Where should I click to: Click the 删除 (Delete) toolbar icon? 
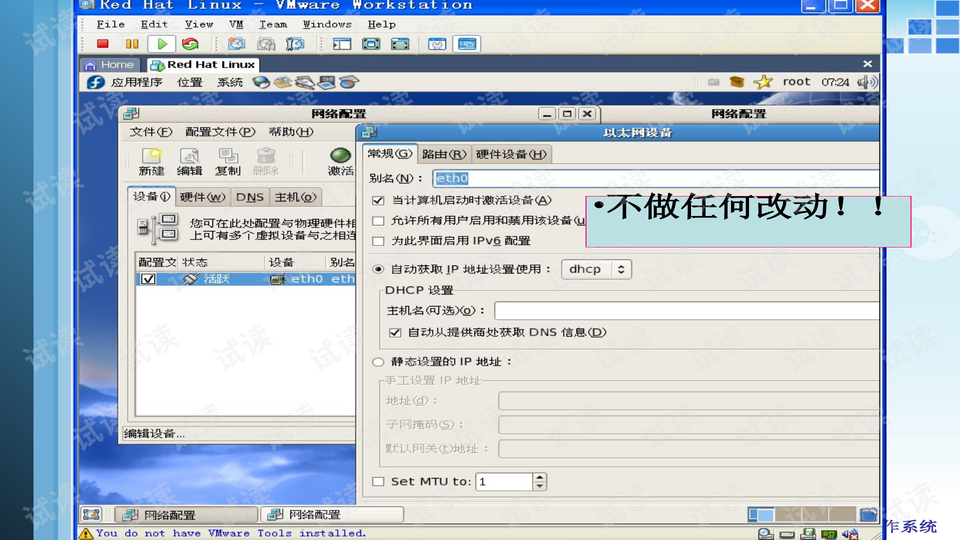[x=265, y=162]
